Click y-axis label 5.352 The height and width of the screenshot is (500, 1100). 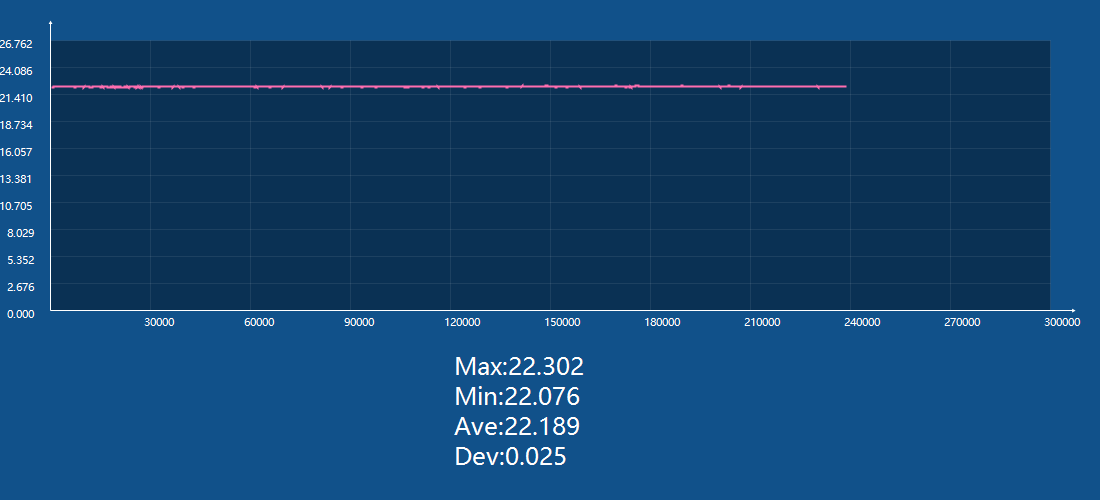click(x=20, y=260)
